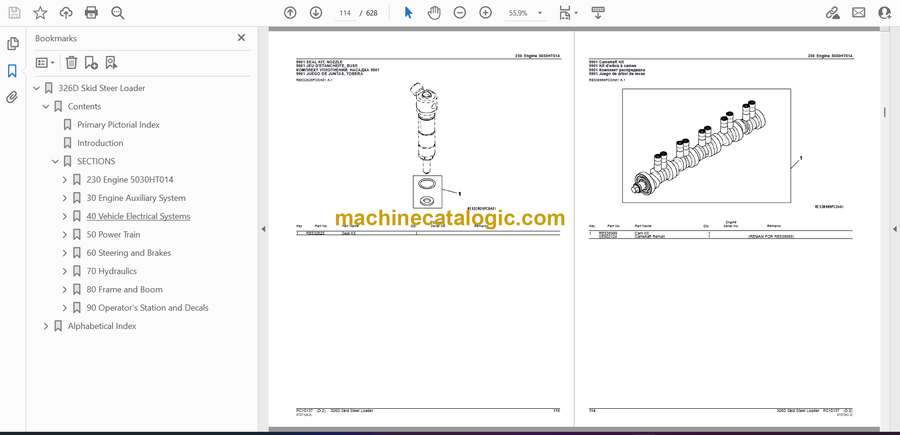
Task: Select the SECTIONS bookmark label
Action: click(96, 161)
